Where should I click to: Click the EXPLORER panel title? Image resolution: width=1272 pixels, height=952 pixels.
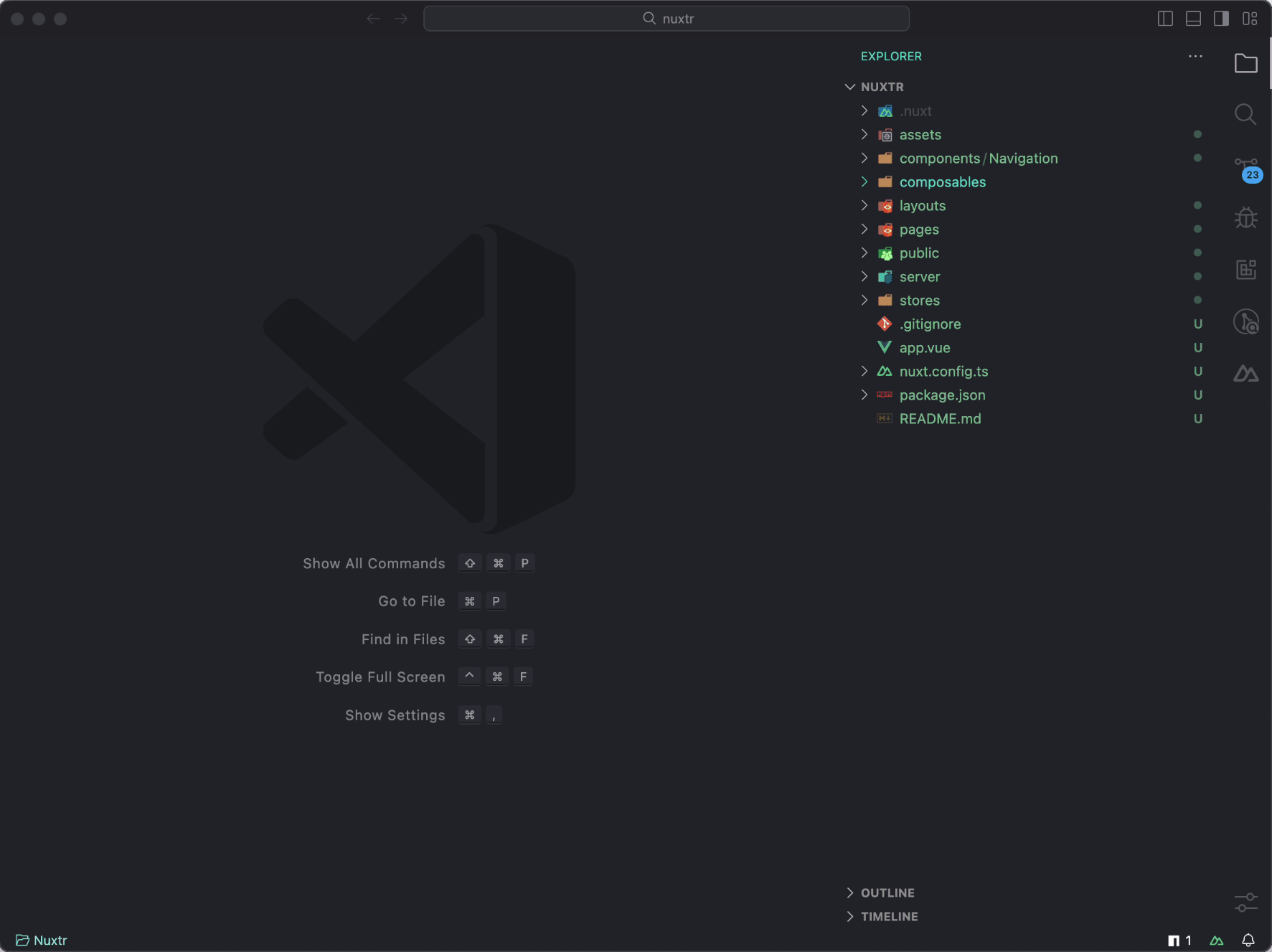pyautogui.click(x=891, y=56)
